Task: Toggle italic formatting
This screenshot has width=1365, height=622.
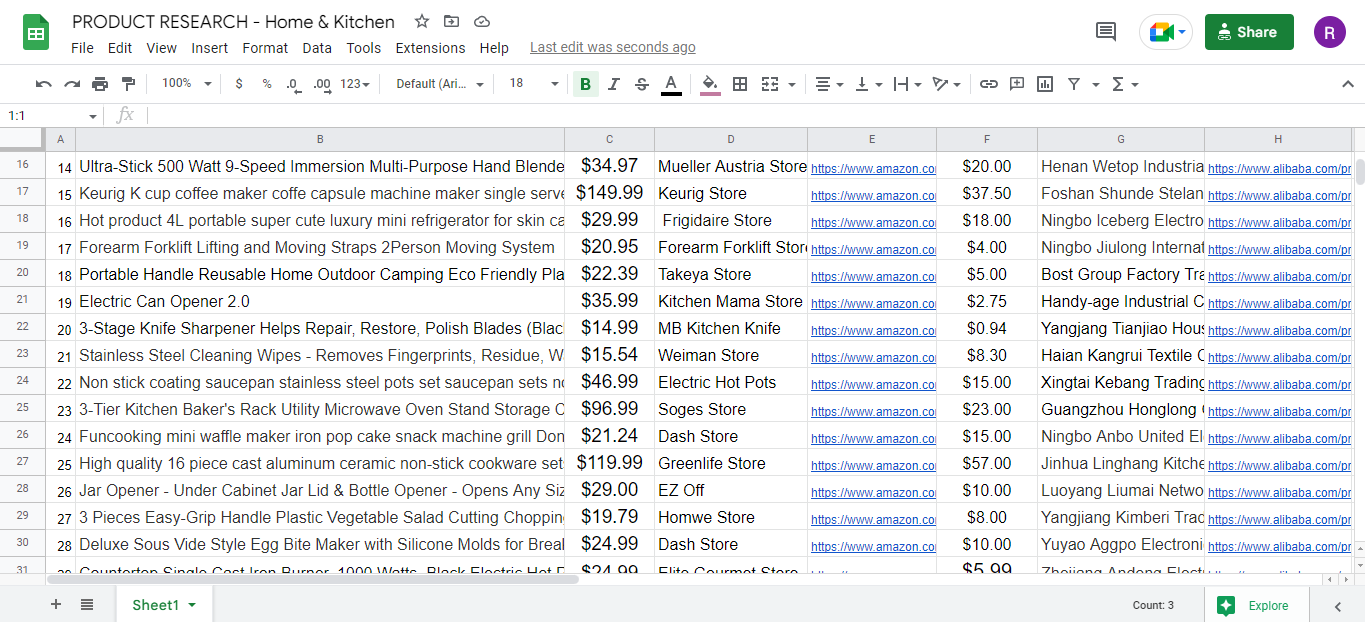Action: pos(613,84)
